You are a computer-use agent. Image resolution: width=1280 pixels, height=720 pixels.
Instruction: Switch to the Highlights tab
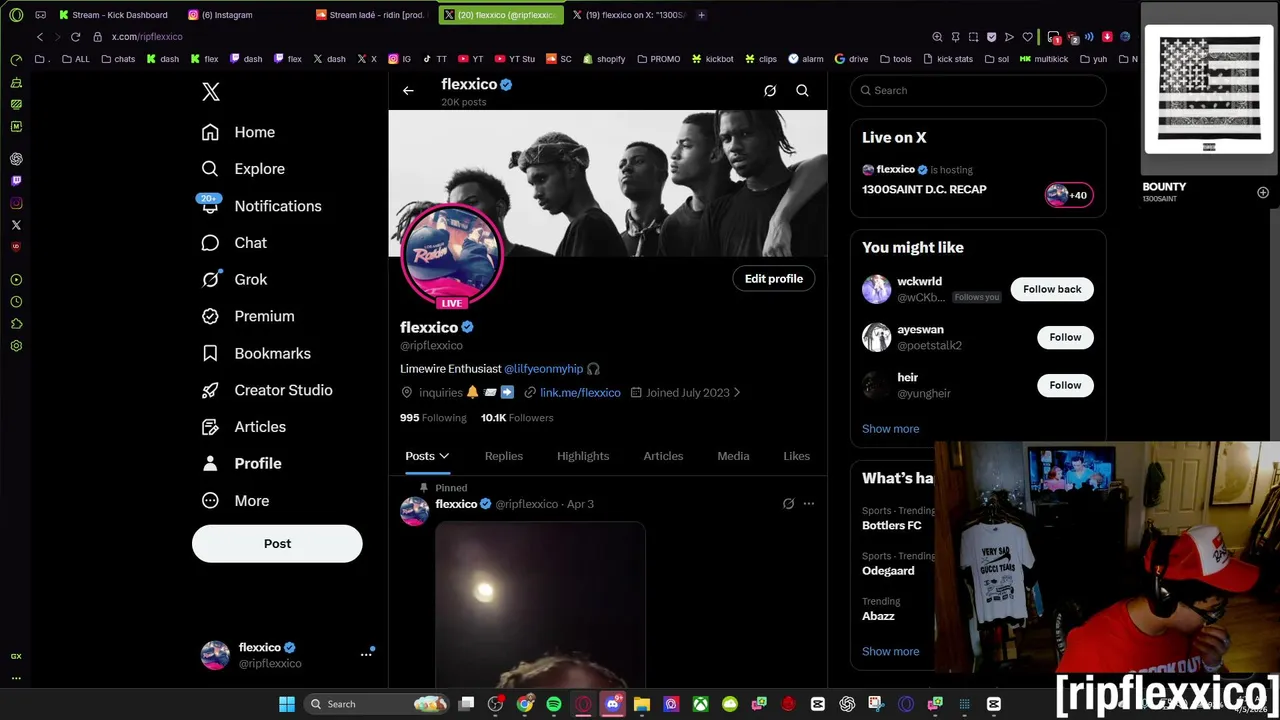click(583, 456)
